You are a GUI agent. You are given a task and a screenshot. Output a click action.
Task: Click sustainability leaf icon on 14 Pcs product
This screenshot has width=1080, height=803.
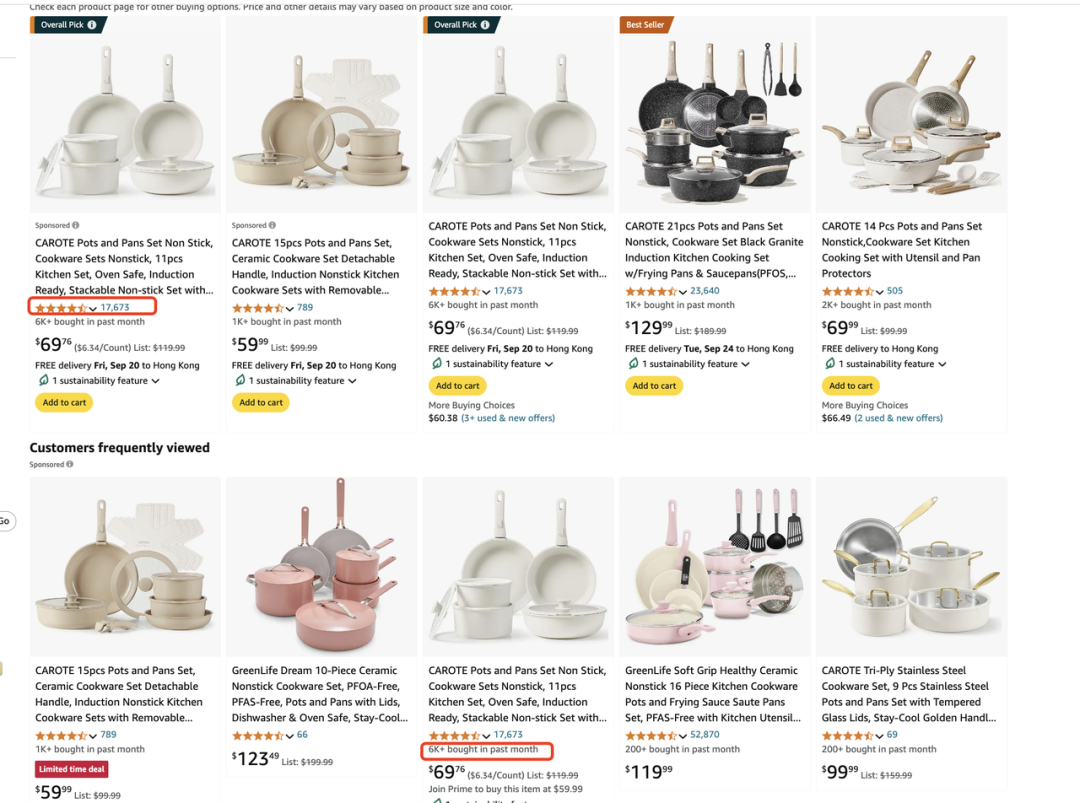(x=829, y=364)
